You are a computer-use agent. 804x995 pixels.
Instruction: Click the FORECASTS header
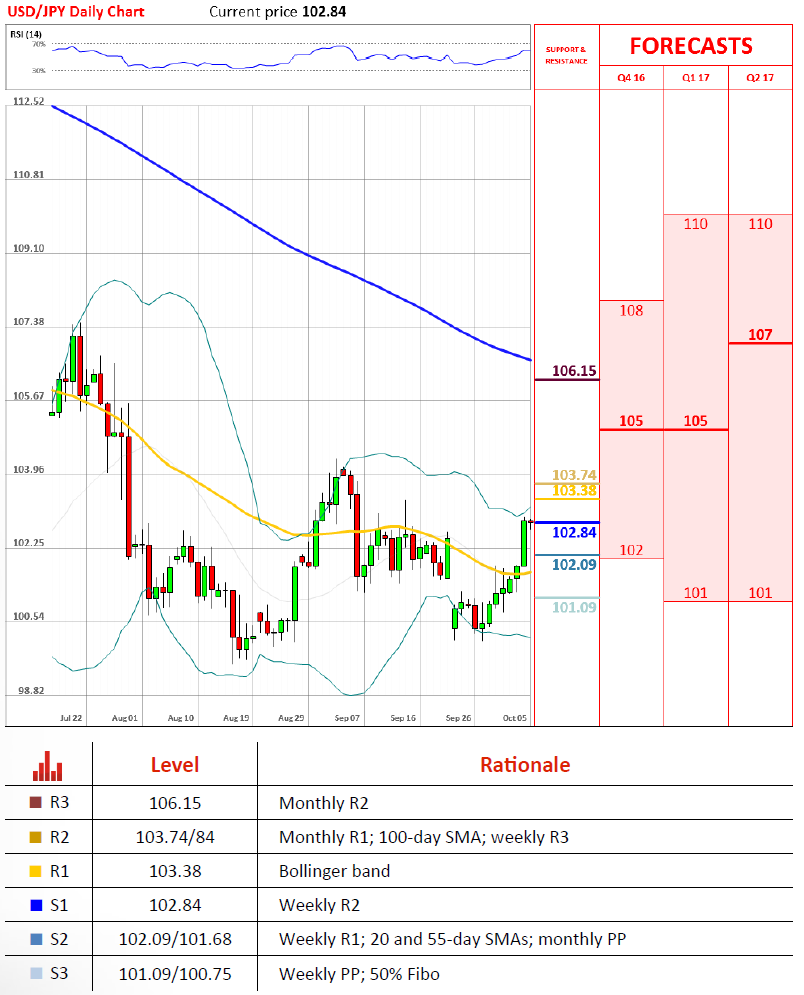(x=691, y=46)
